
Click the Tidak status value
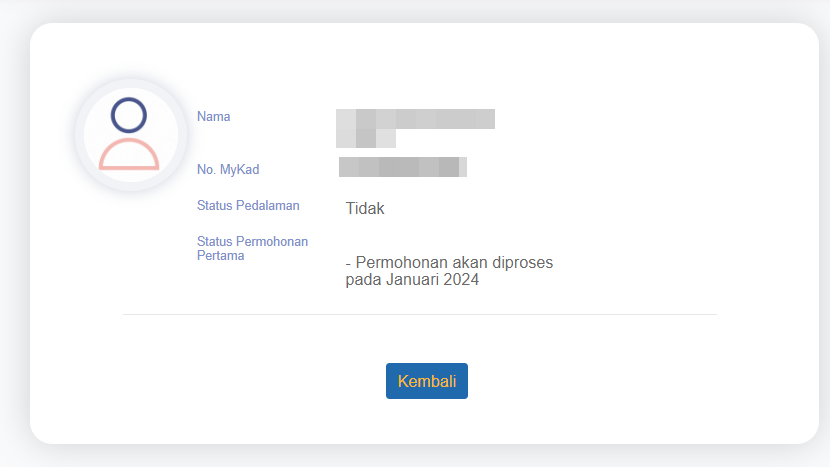365,208
